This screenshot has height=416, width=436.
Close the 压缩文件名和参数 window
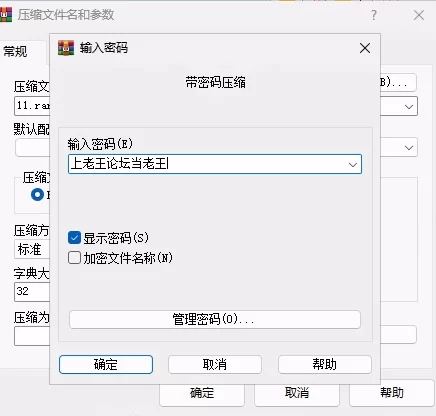(419, 15)
